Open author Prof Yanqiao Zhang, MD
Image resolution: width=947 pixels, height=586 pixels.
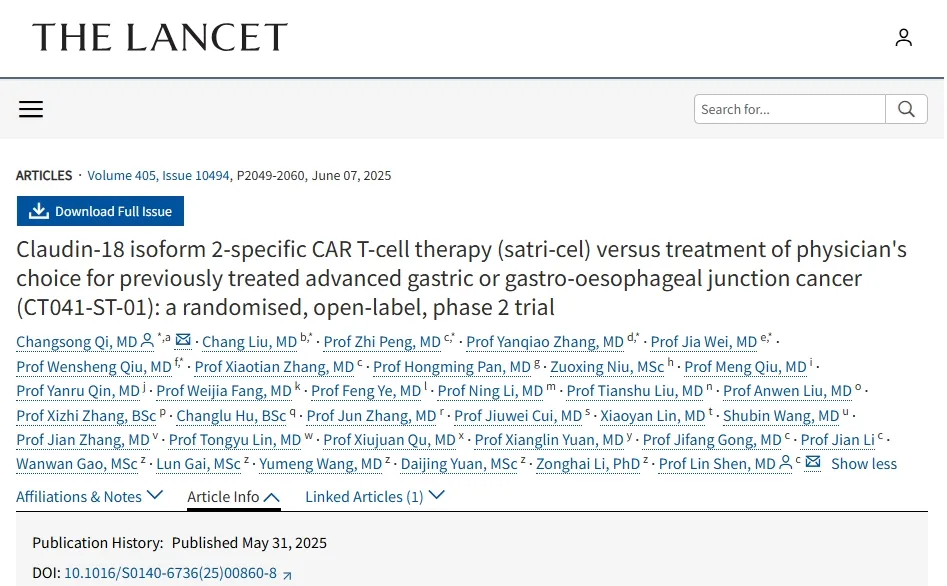pyautogui.click(x=545, y=342)
